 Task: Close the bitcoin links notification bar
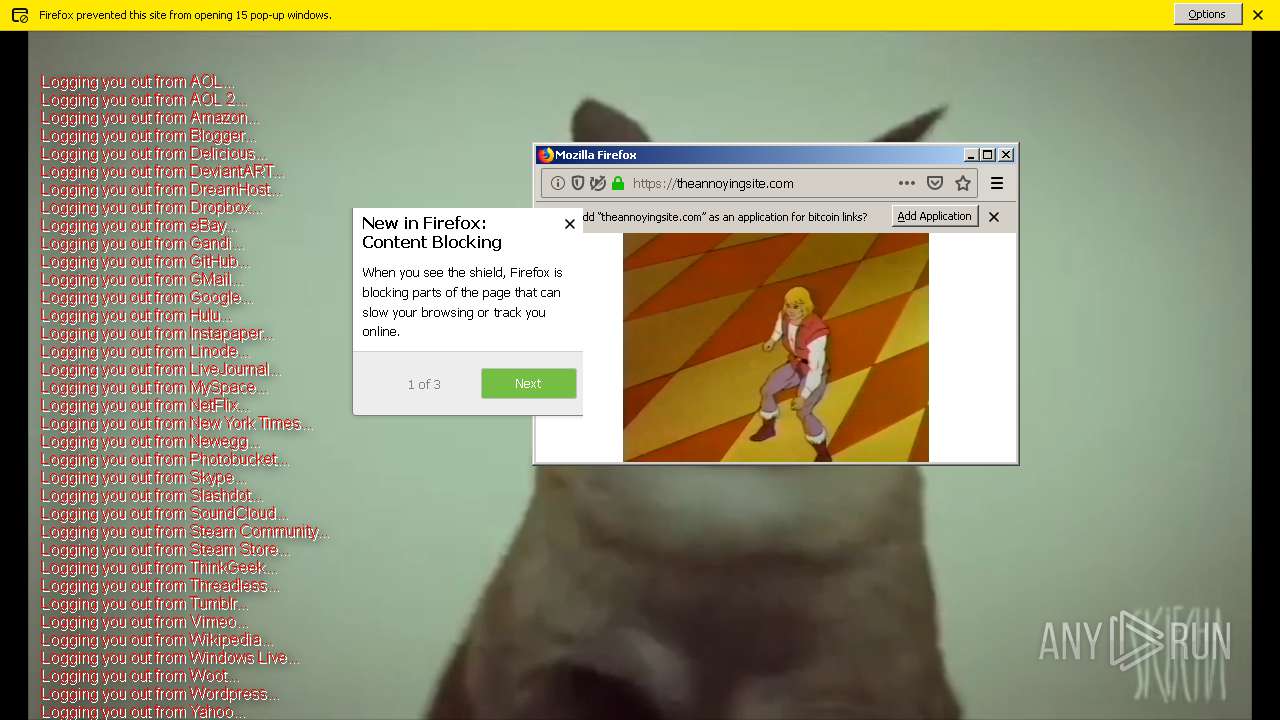994,217
